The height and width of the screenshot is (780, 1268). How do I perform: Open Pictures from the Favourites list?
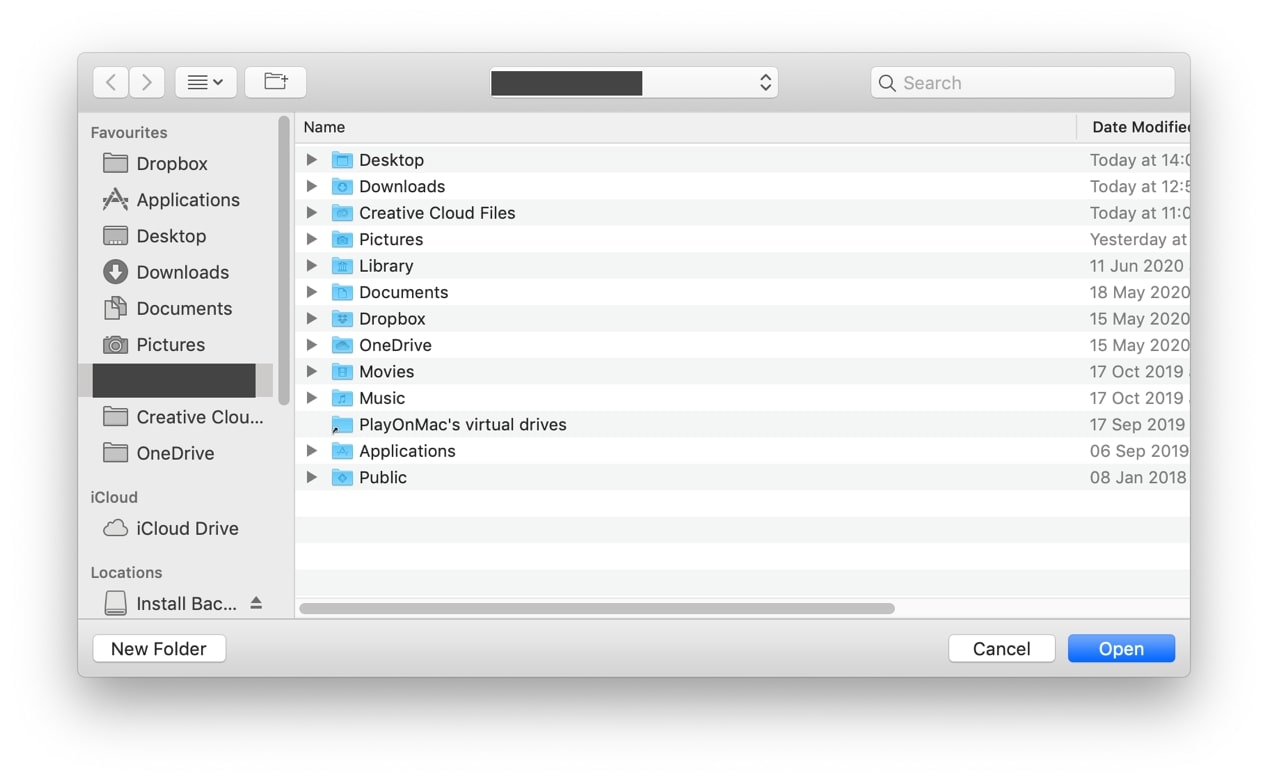coord(170,344)
